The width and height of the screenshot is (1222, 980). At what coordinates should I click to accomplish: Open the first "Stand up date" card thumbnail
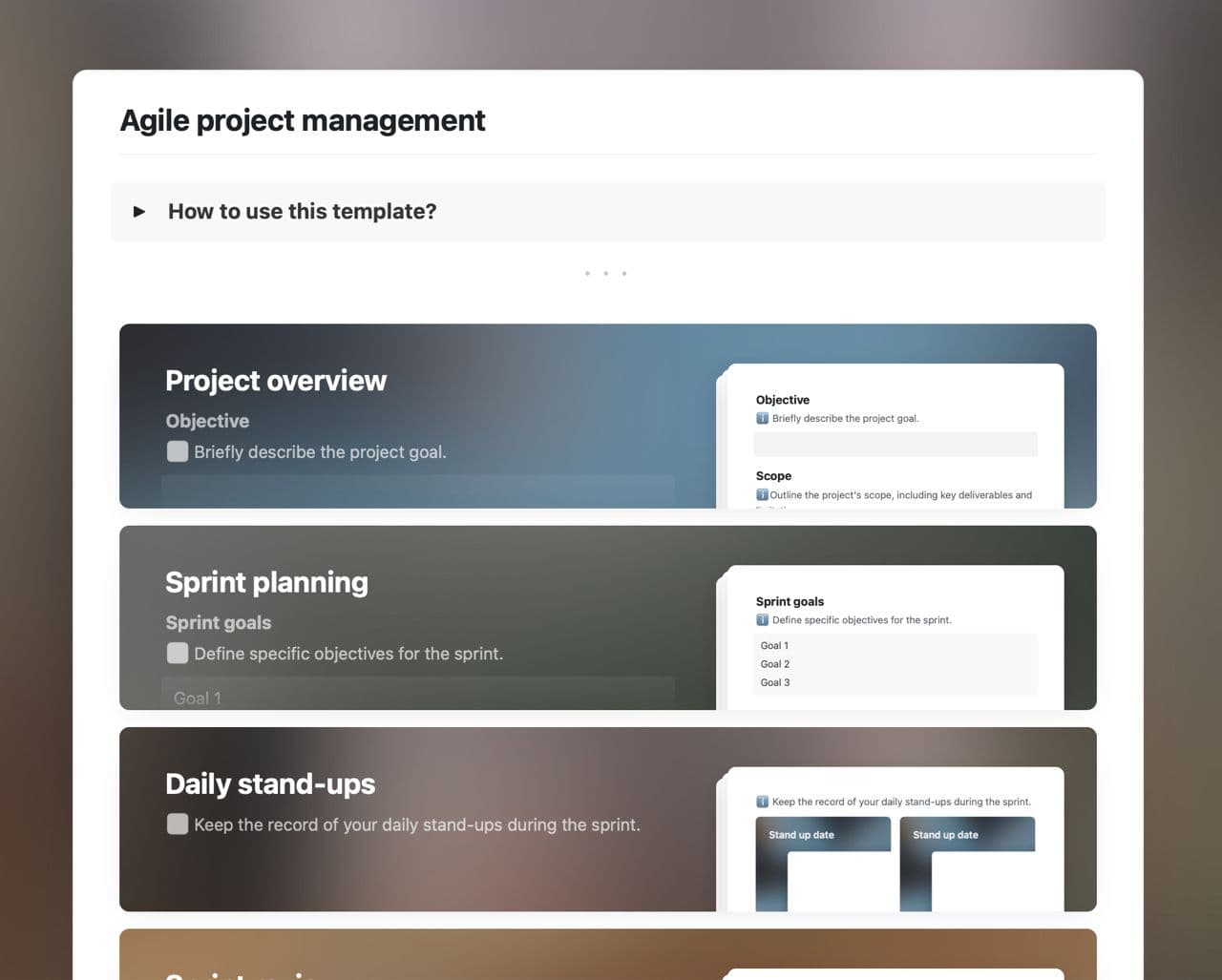coord(822,862)
